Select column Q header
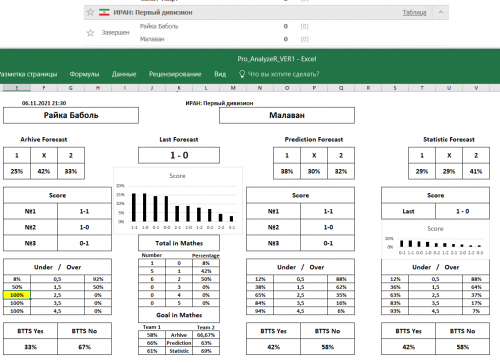This screenshot has width=500, height=363. coord(341,88)
